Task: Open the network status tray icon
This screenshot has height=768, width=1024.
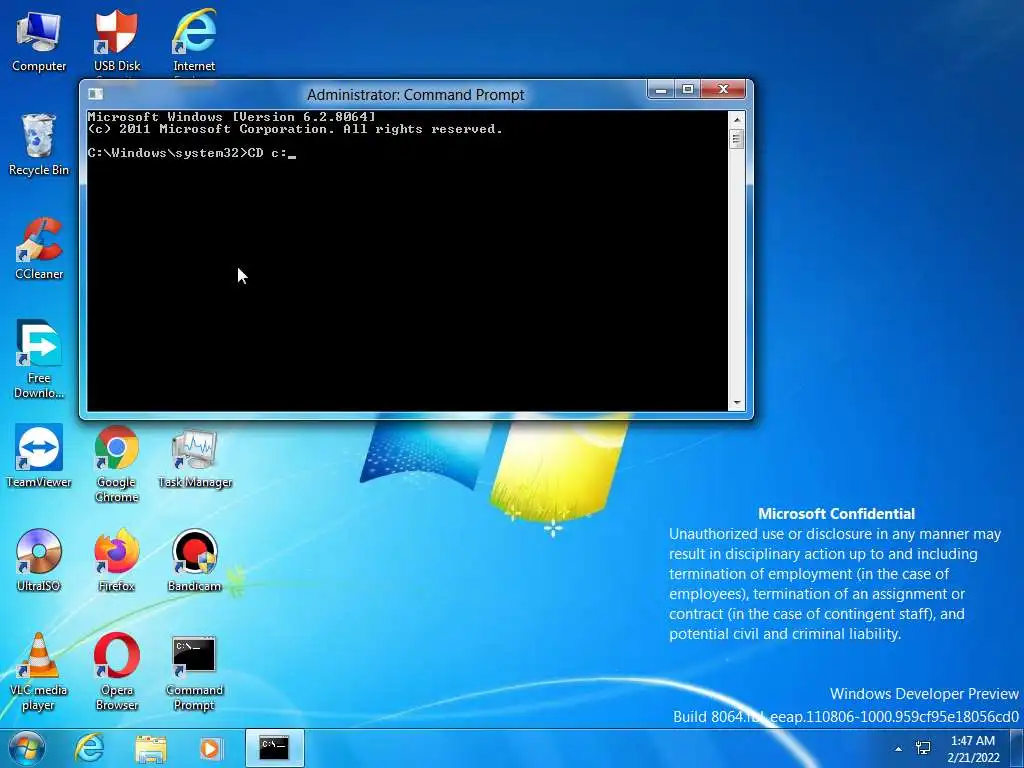Action: 923,748
